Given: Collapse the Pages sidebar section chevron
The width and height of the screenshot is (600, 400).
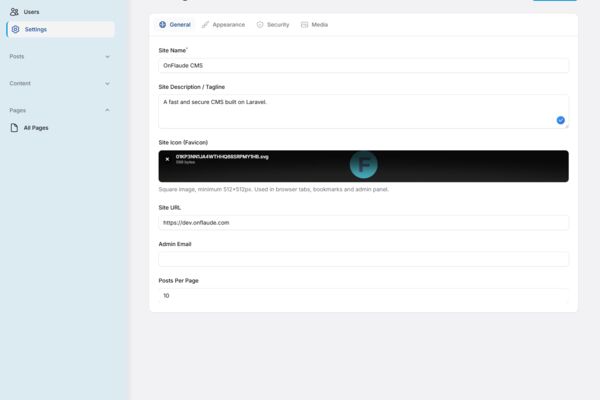Looking at the screenshot, I should pyautogui.click(x=108, y=110).
